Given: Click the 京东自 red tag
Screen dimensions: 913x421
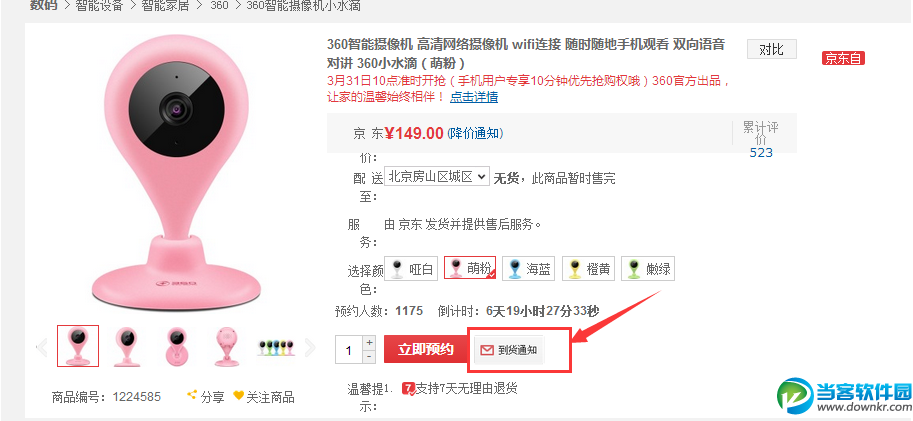Looking at the screenshot, I should point(843,58).
